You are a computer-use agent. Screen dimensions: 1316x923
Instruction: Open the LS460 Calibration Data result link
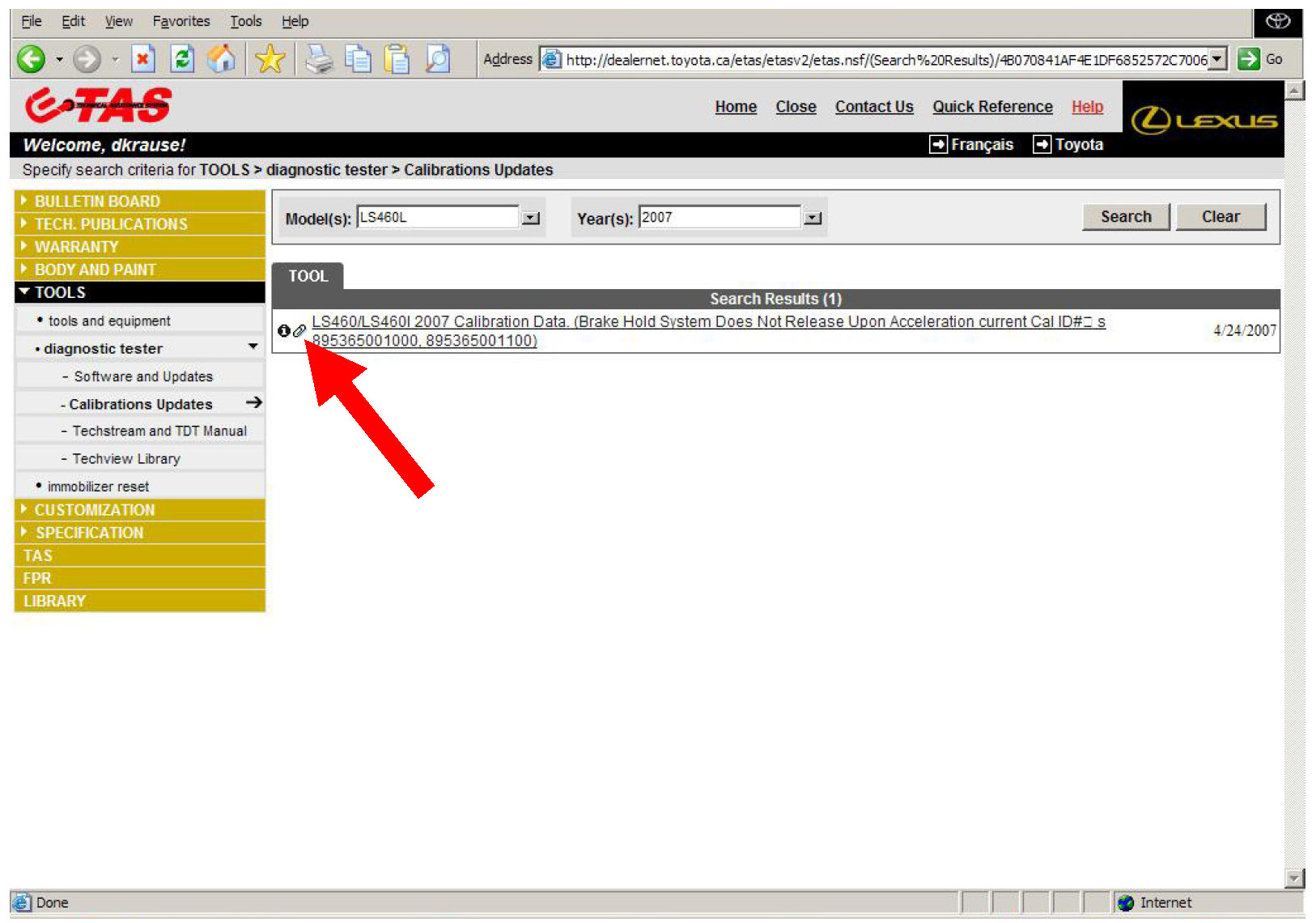click(708, 322)
